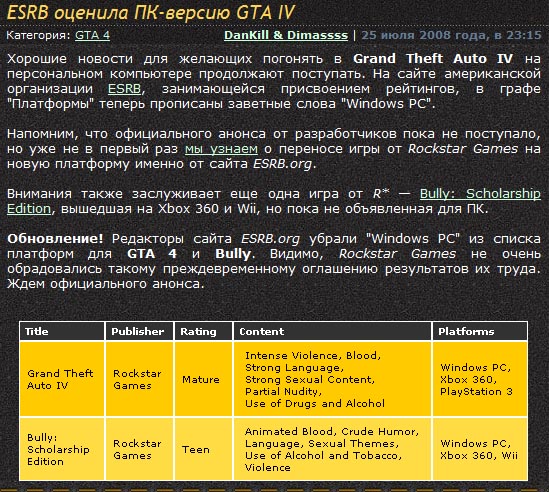Follow the ESRB organization link
Image resolution: width=549 pixels, height=492 pixels.
[124, 89]
